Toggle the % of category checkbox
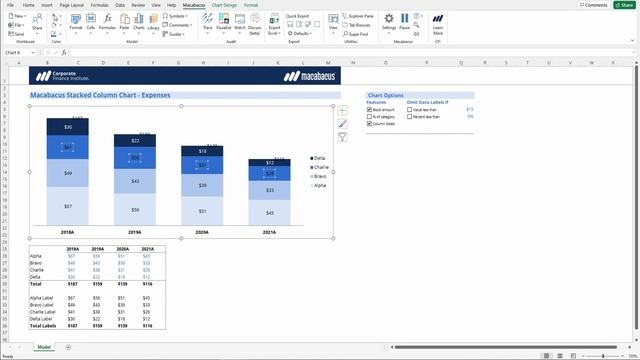The width and height of the screenshot is (640, 360). 369,117
